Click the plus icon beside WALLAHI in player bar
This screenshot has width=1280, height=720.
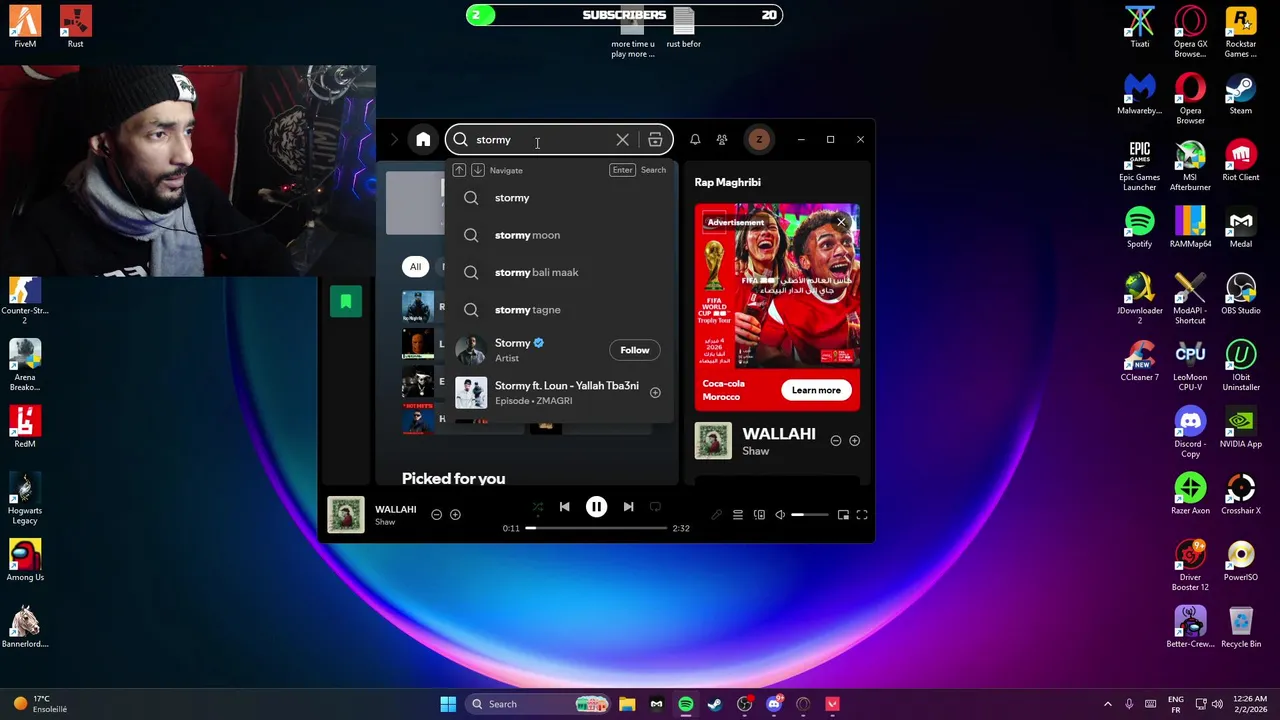coord(455,514)
